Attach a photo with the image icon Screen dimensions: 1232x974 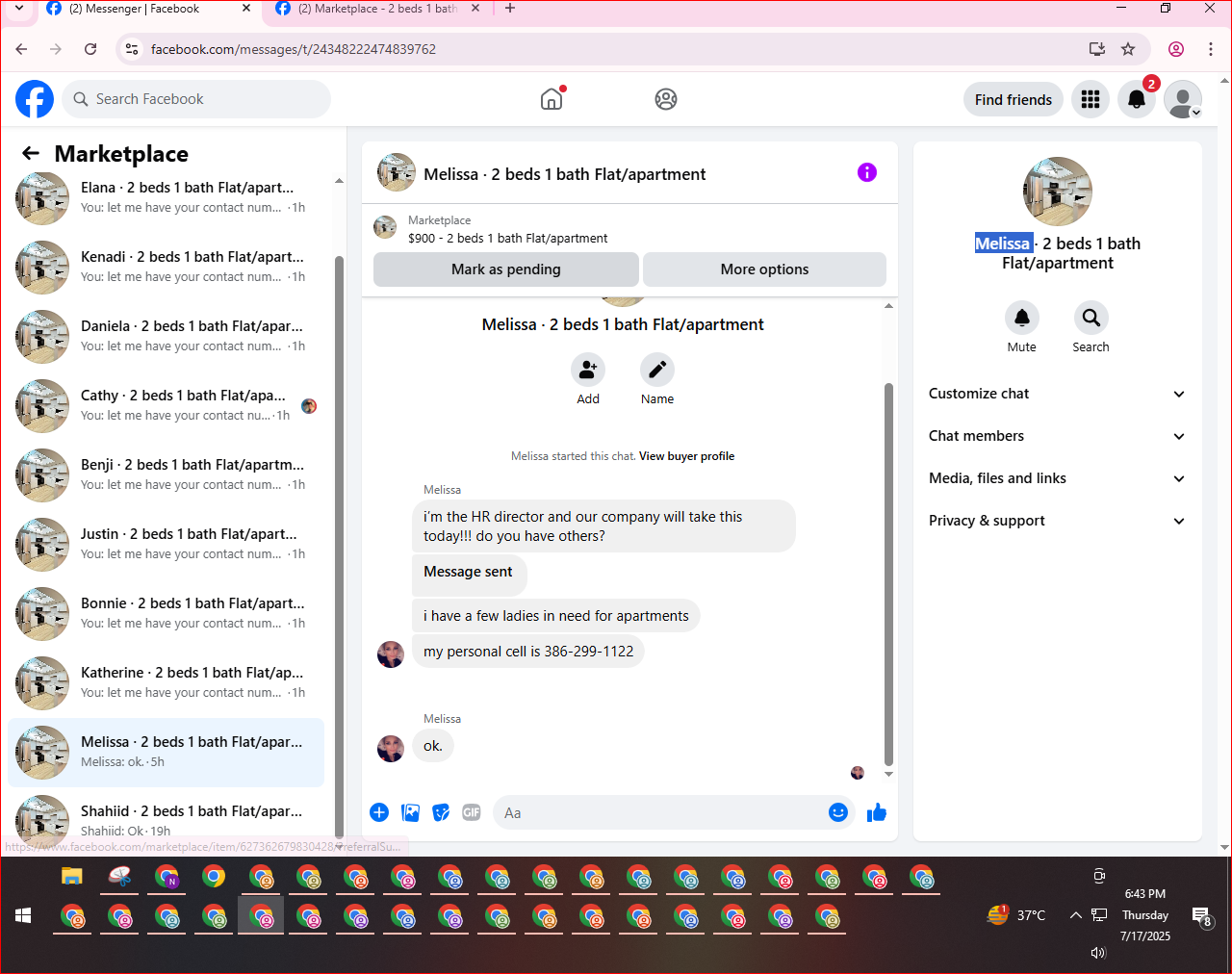coord(410,812)
